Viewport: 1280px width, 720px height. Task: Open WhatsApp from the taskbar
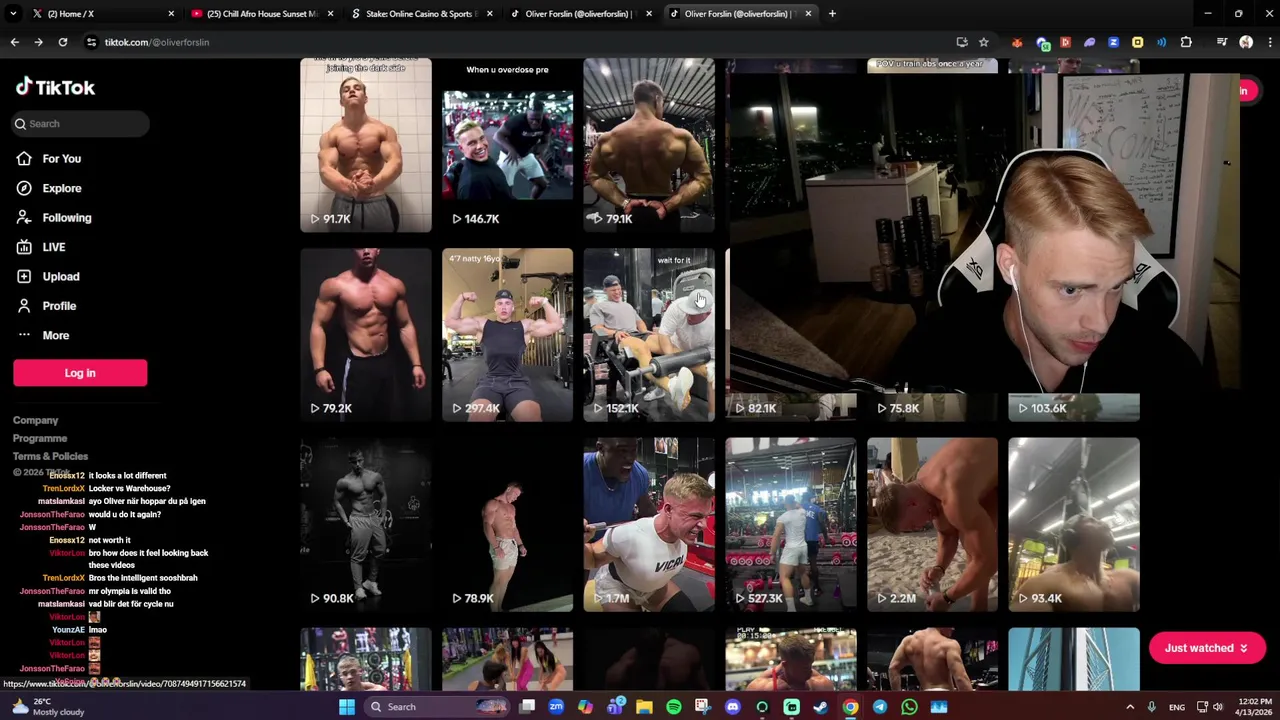(909, 707)
